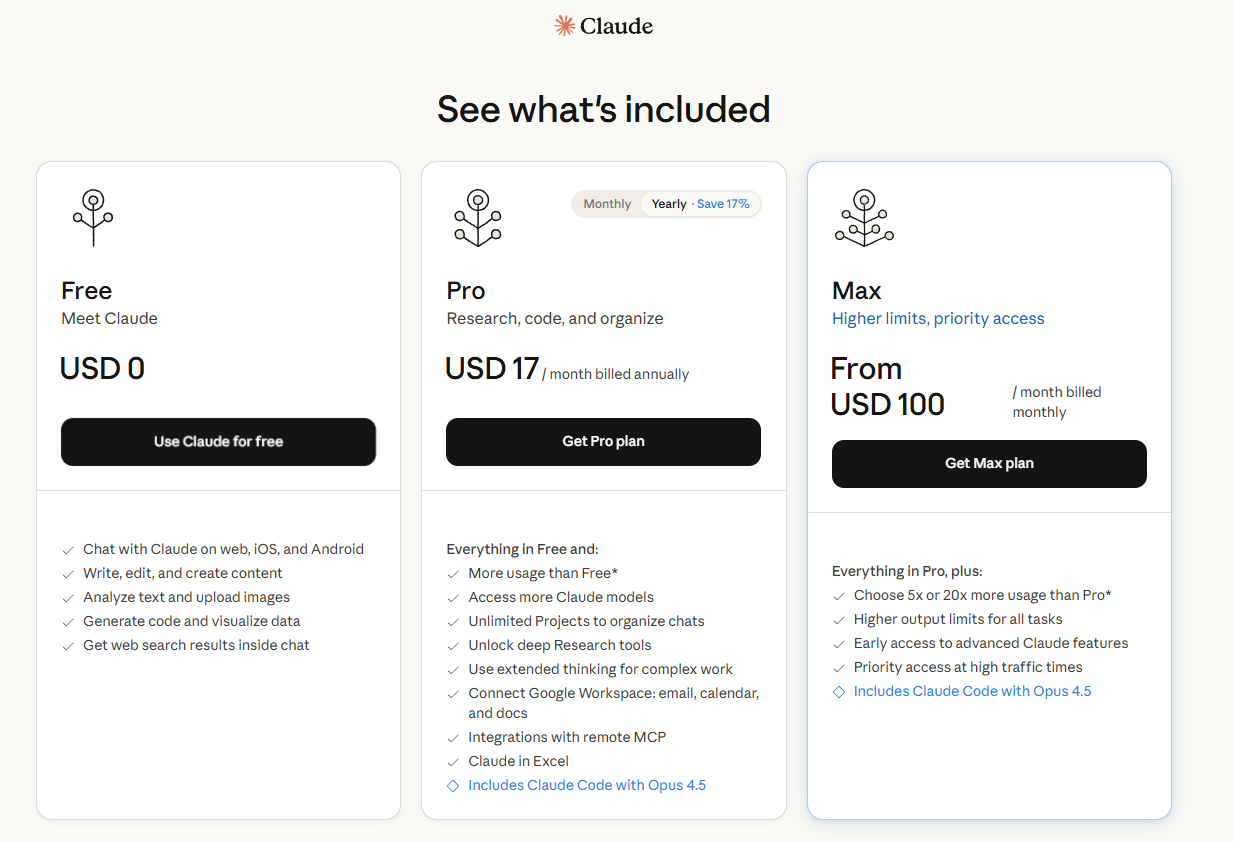Click the diamond icon in Max features

839,692
